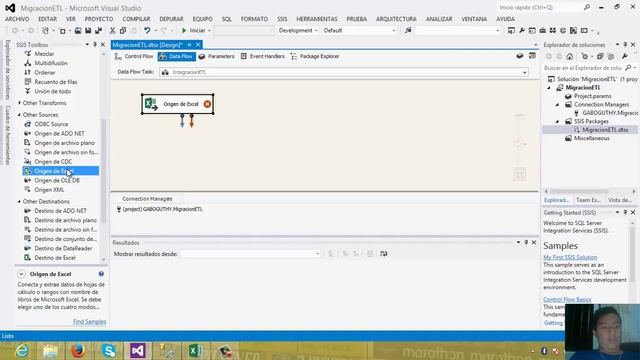640x360 pixels.
Task: Click the Cut scissors toolbar icon
Action: pyautogui.click(x=112, y=31)
